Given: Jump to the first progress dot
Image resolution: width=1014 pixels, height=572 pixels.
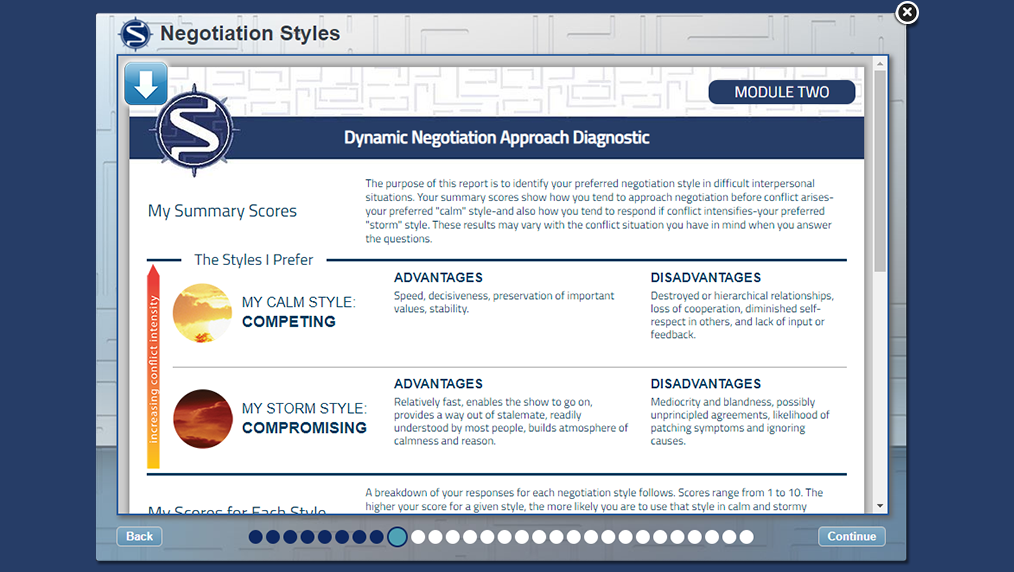Looking at the screenshot, I should click(x=256, y=537).
